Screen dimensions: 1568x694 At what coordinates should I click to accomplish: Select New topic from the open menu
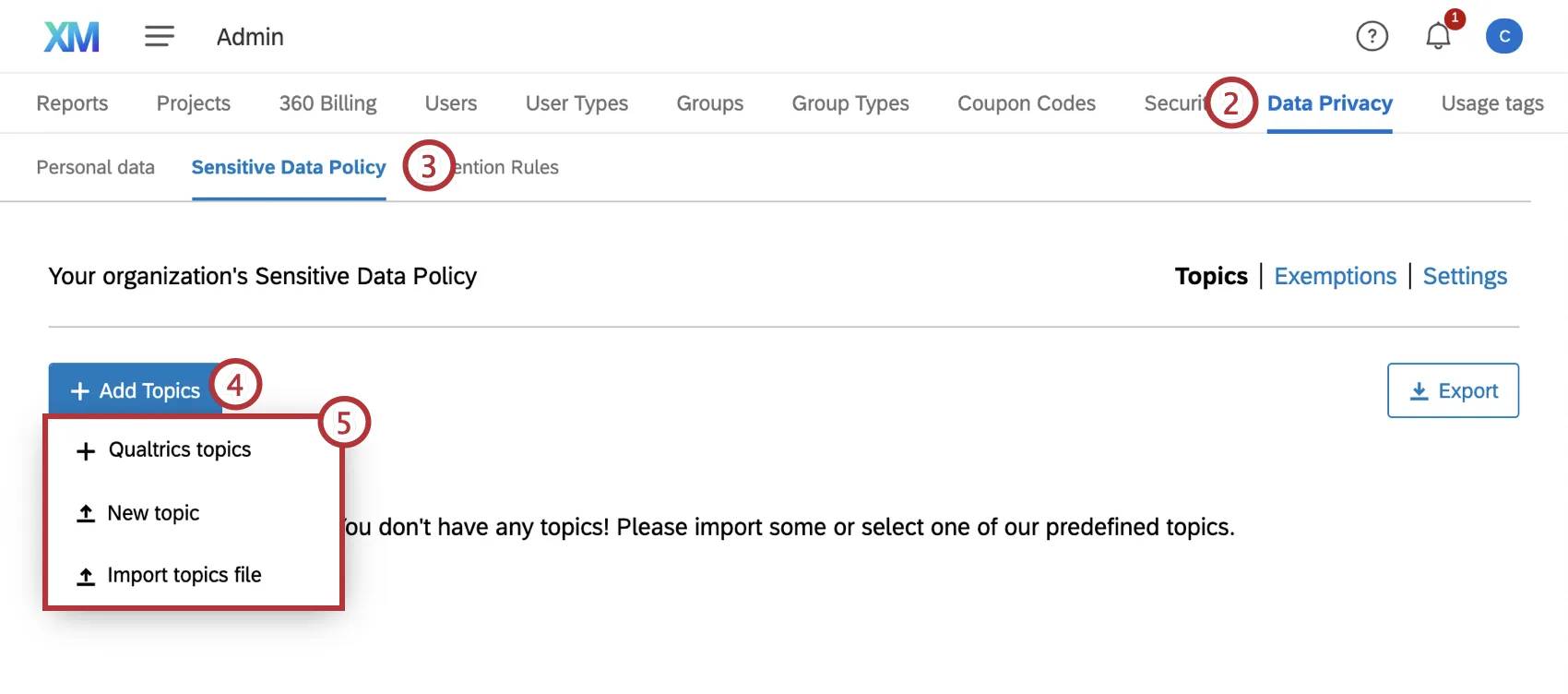point(153,513)
